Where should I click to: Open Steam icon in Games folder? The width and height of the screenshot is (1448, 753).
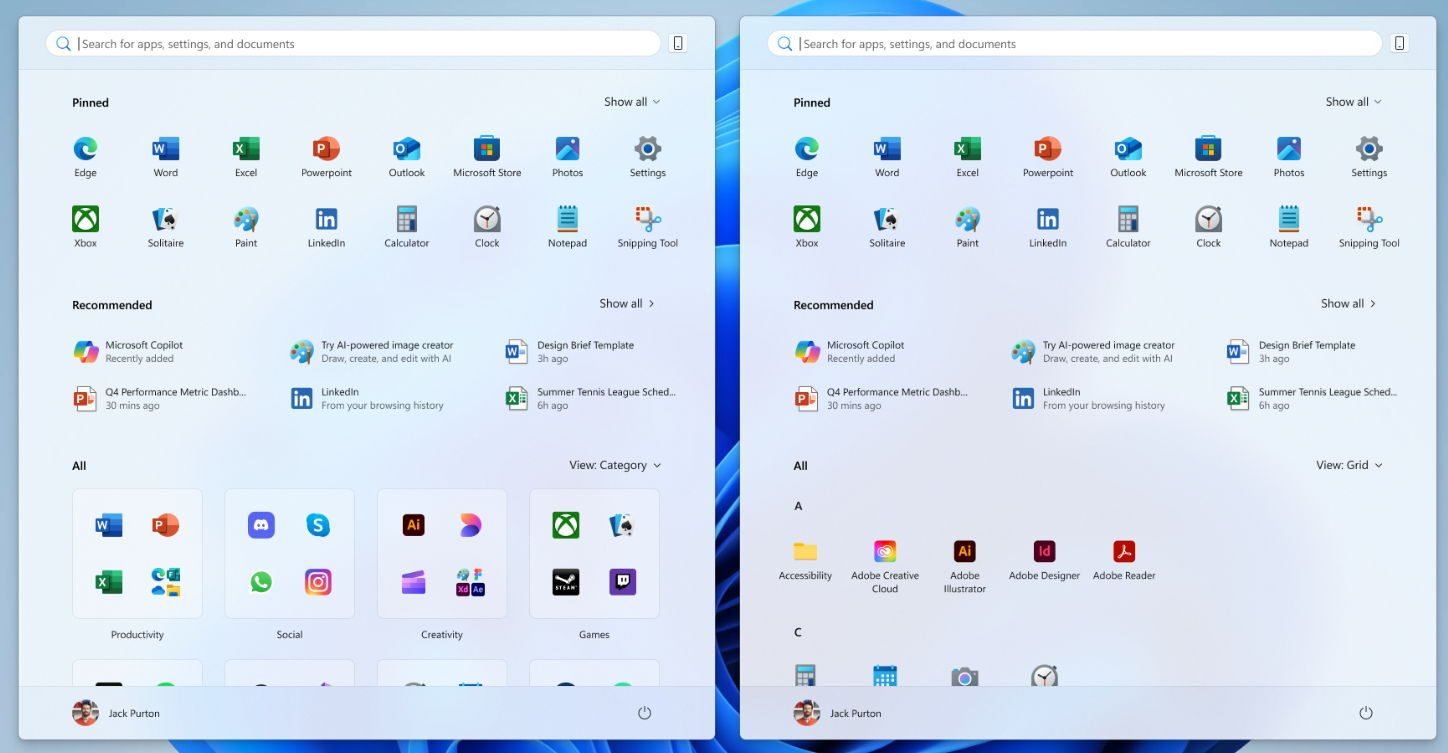566,582
